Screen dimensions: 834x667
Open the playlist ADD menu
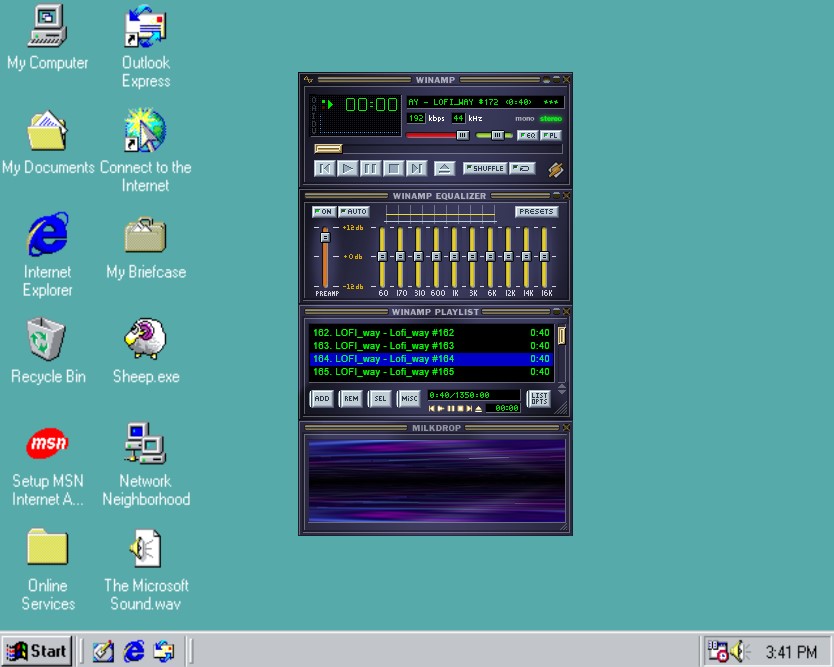coord(322,398)
